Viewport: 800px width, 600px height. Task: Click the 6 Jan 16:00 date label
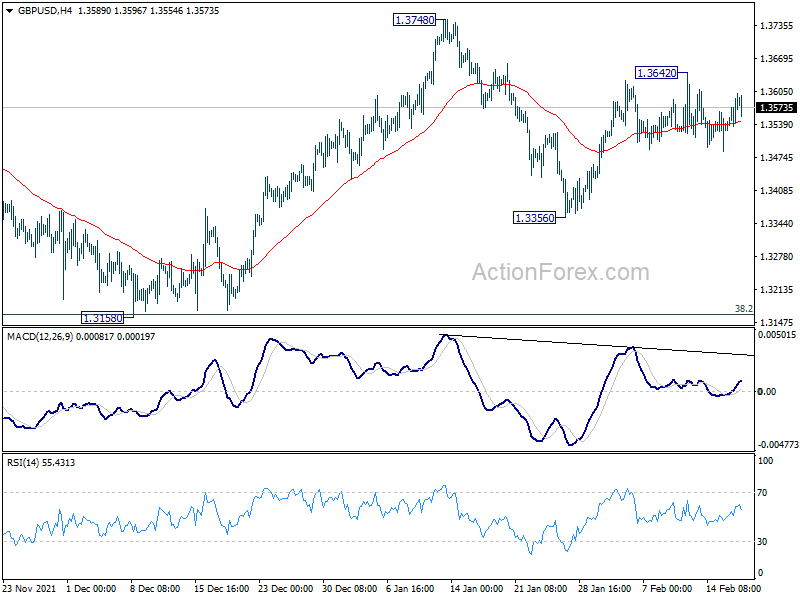411,588
